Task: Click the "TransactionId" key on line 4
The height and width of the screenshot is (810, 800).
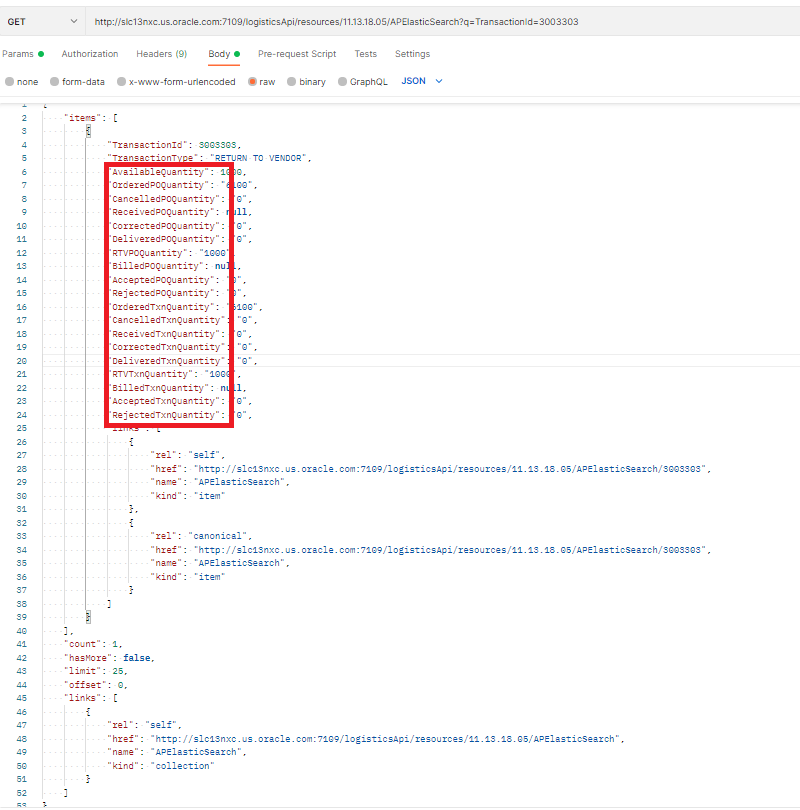Action: pos(148,145)
